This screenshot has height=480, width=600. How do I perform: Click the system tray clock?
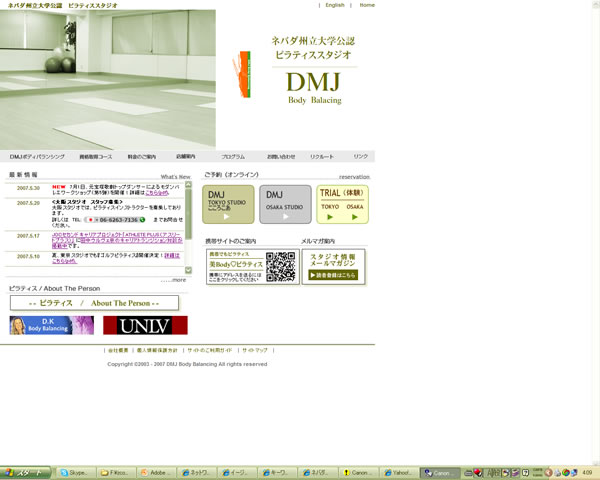pyautogui.click(x=587, y=473)
